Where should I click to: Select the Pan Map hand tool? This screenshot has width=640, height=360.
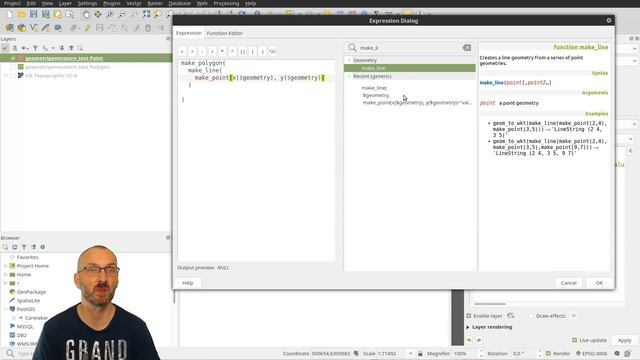(x=86, y=14)
